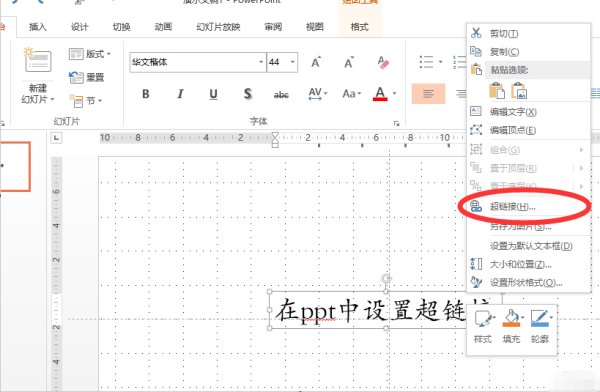Choose Set as Default Text Box (设置为默认文本框)
The width and height of the screenshot is (600, 392).
tap(528, 246)
